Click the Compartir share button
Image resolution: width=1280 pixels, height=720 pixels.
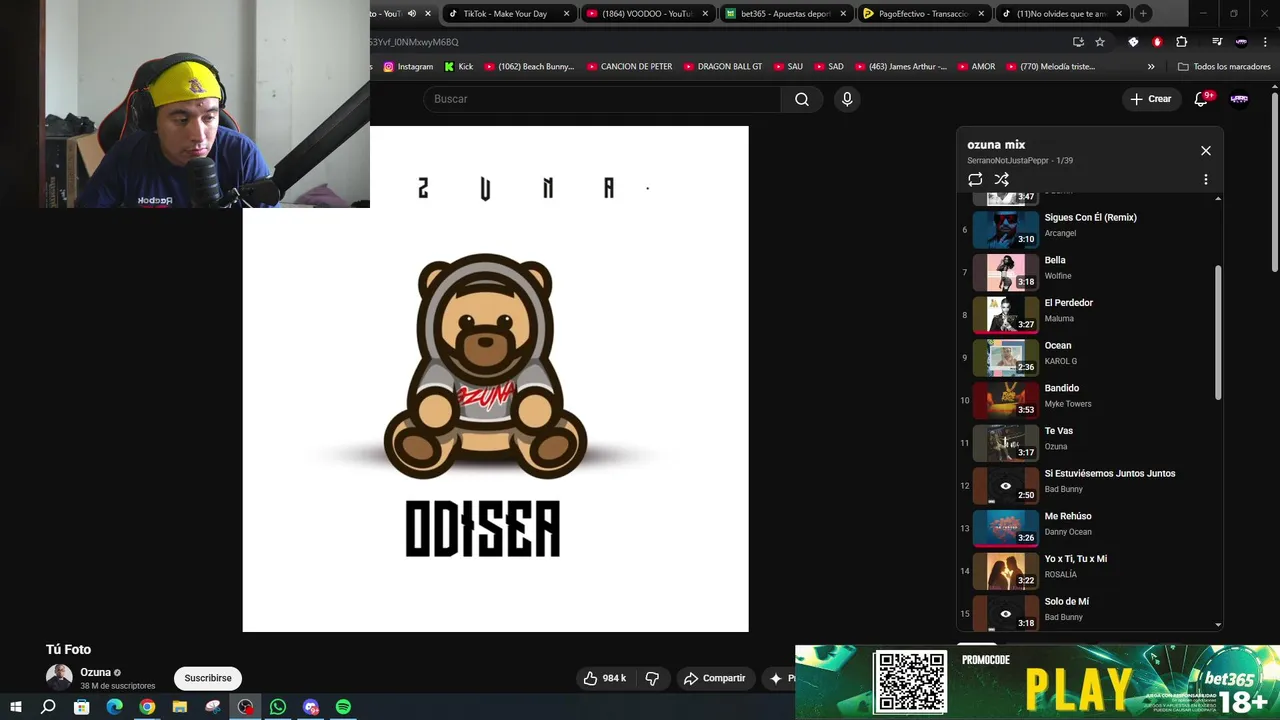[x=714, y=678]
